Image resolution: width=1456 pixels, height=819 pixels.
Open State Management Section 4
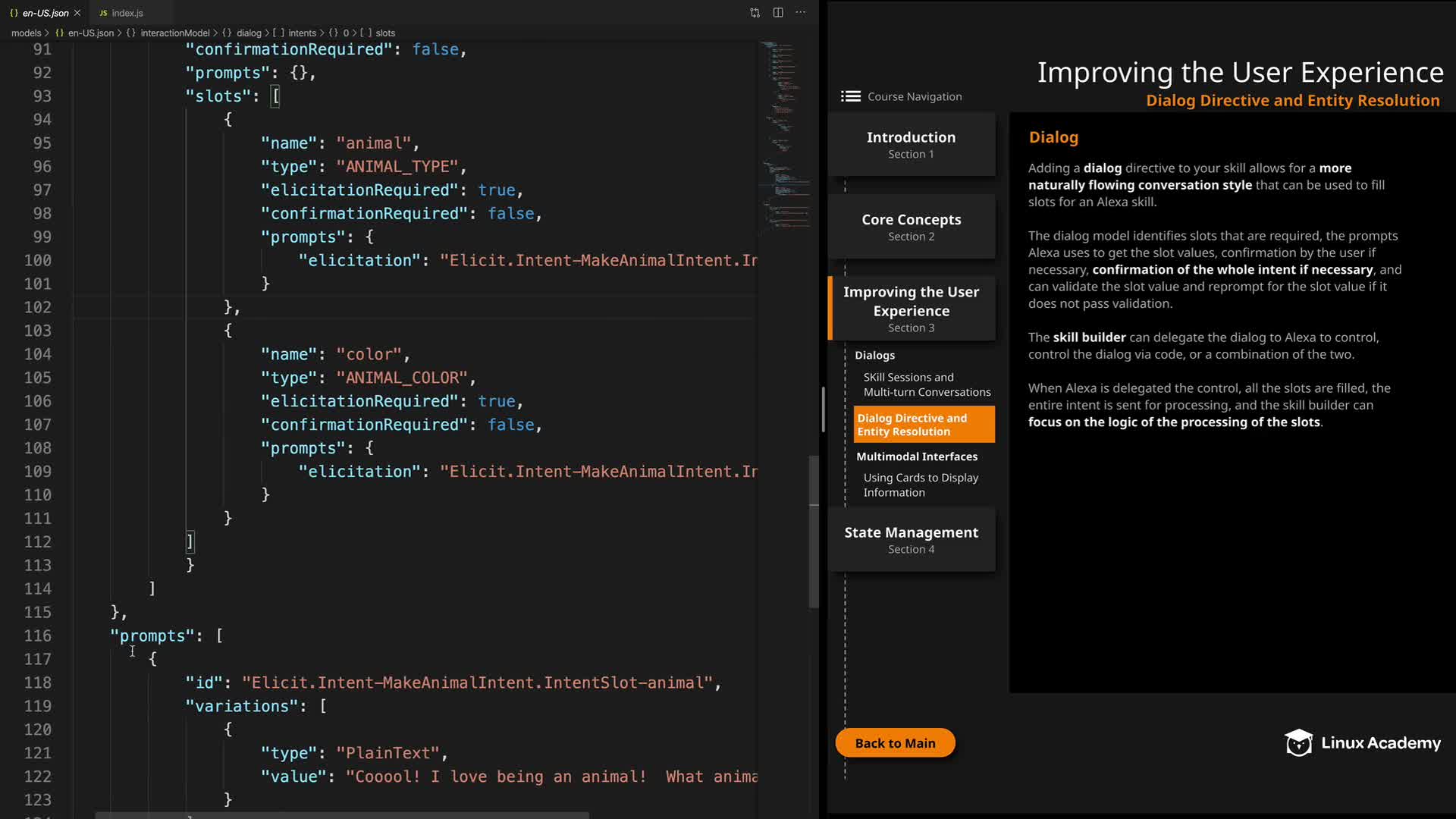point(911,539)
